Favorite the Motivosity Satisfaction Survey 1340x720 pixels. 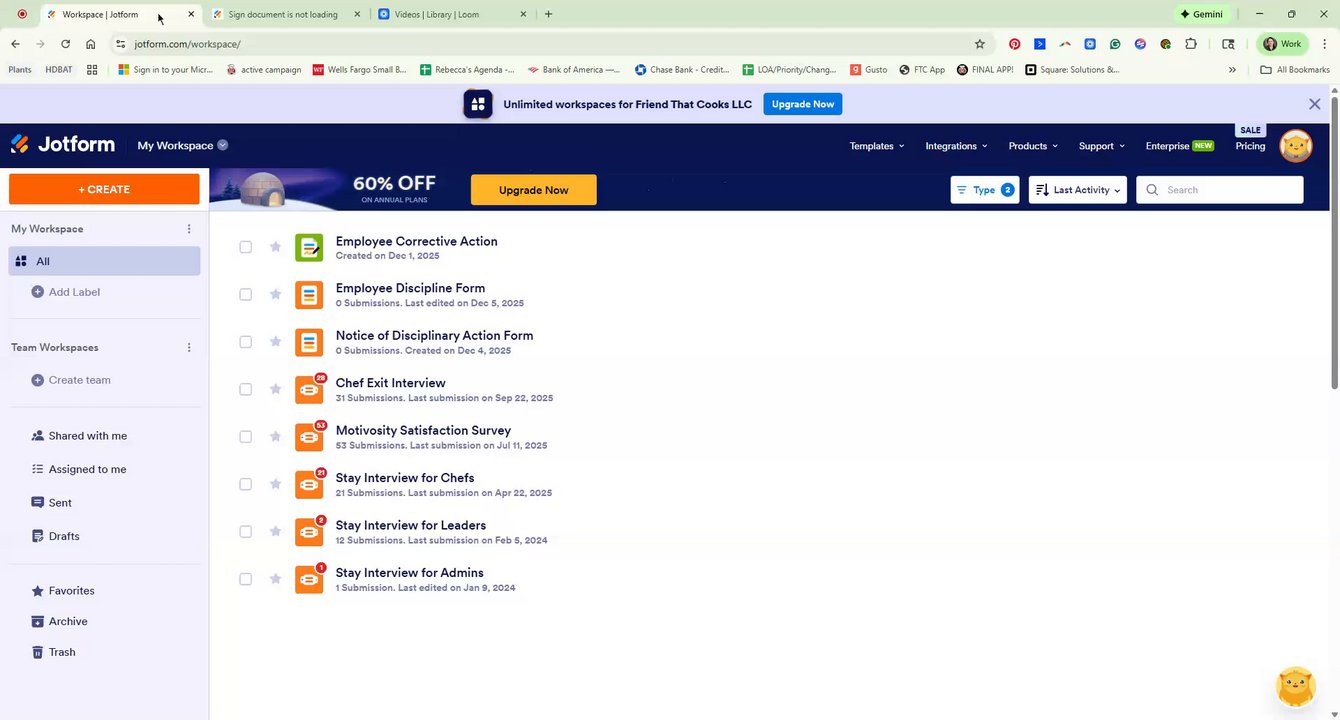[x=275, y=436]
